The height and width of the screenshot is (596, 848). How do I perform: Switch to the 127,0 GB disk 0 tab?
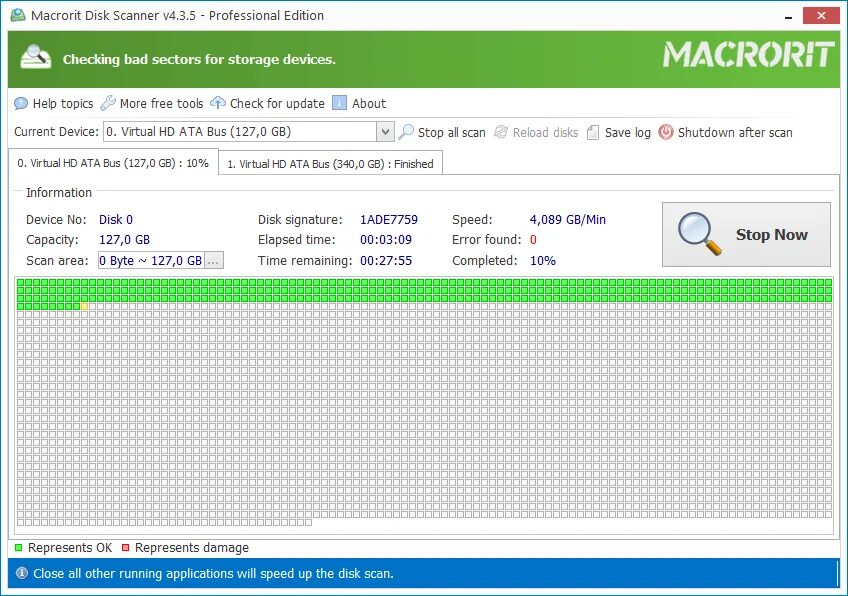click(x=113, y=163)
